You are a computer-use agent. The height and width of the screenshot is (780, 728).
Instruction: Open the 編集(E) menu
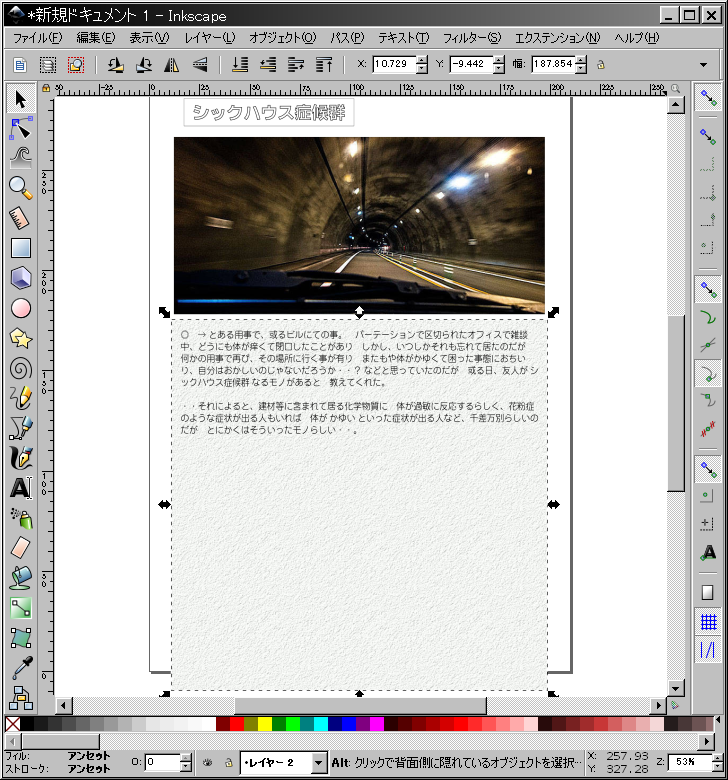coord(96,38)
